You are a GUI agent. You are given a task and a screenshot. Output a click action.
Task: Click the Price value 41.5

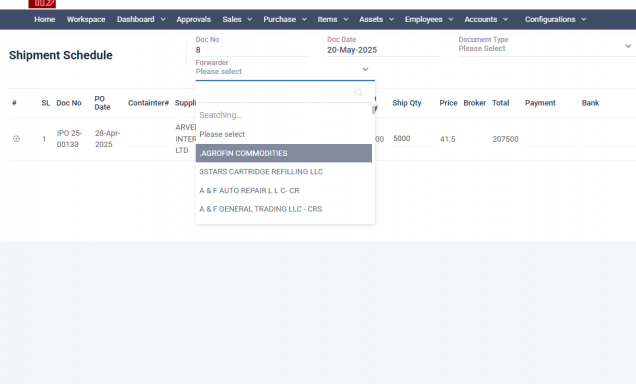click(447, 139)
